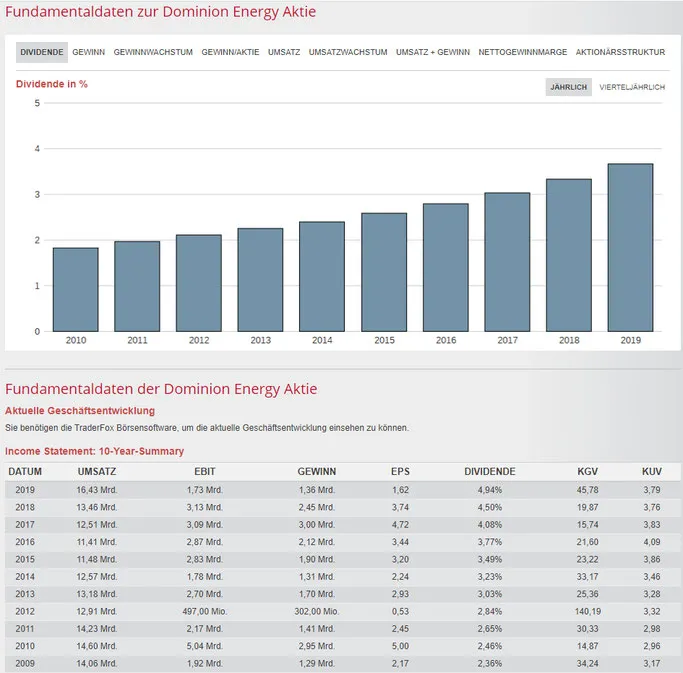Open the GEWINNWACHSTUM tab

(x=153, y=52)
